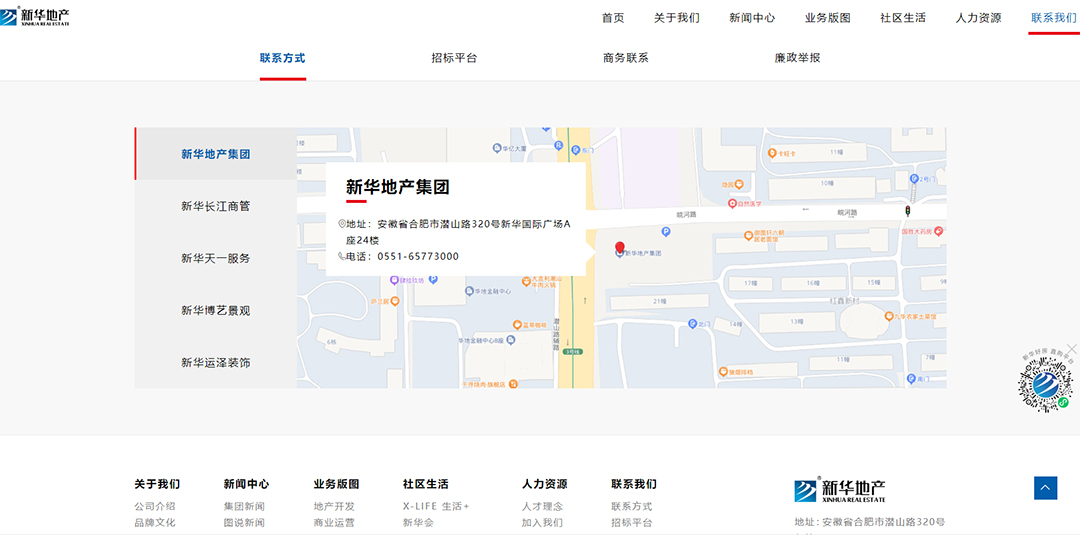This screenshot has width=1080, height=535.
Task: Click the footer Xinhua Real Estate logo
Action: pos(839,490)
